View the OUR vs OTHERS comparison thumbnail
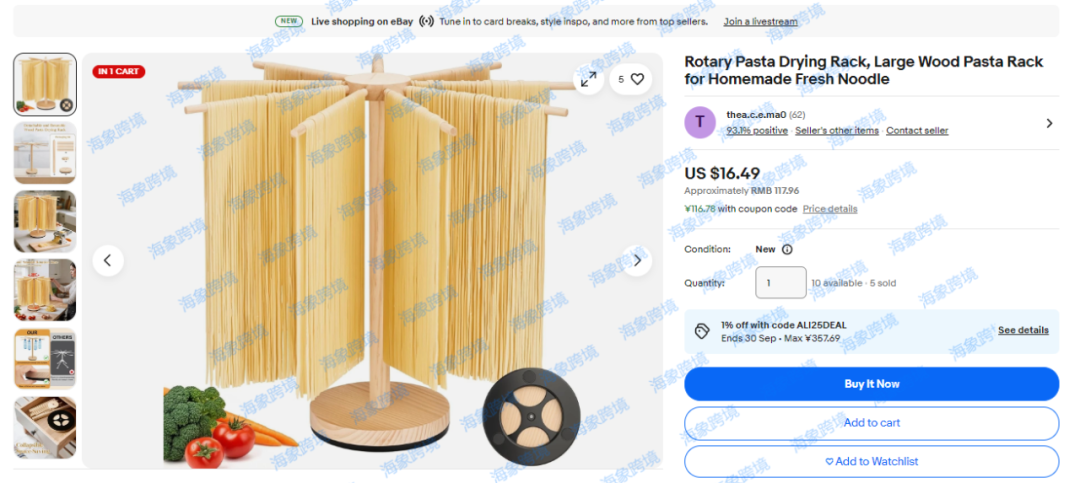Viewport: 1080px width, 483px height. (x=45, y=359)
